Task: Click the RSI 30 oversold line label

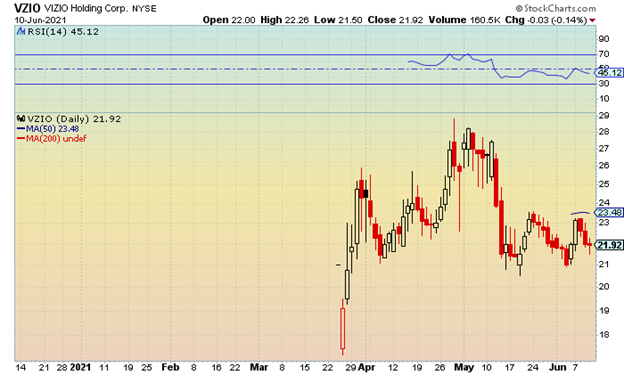Action: pyautogui.click(x=604, y=84)
